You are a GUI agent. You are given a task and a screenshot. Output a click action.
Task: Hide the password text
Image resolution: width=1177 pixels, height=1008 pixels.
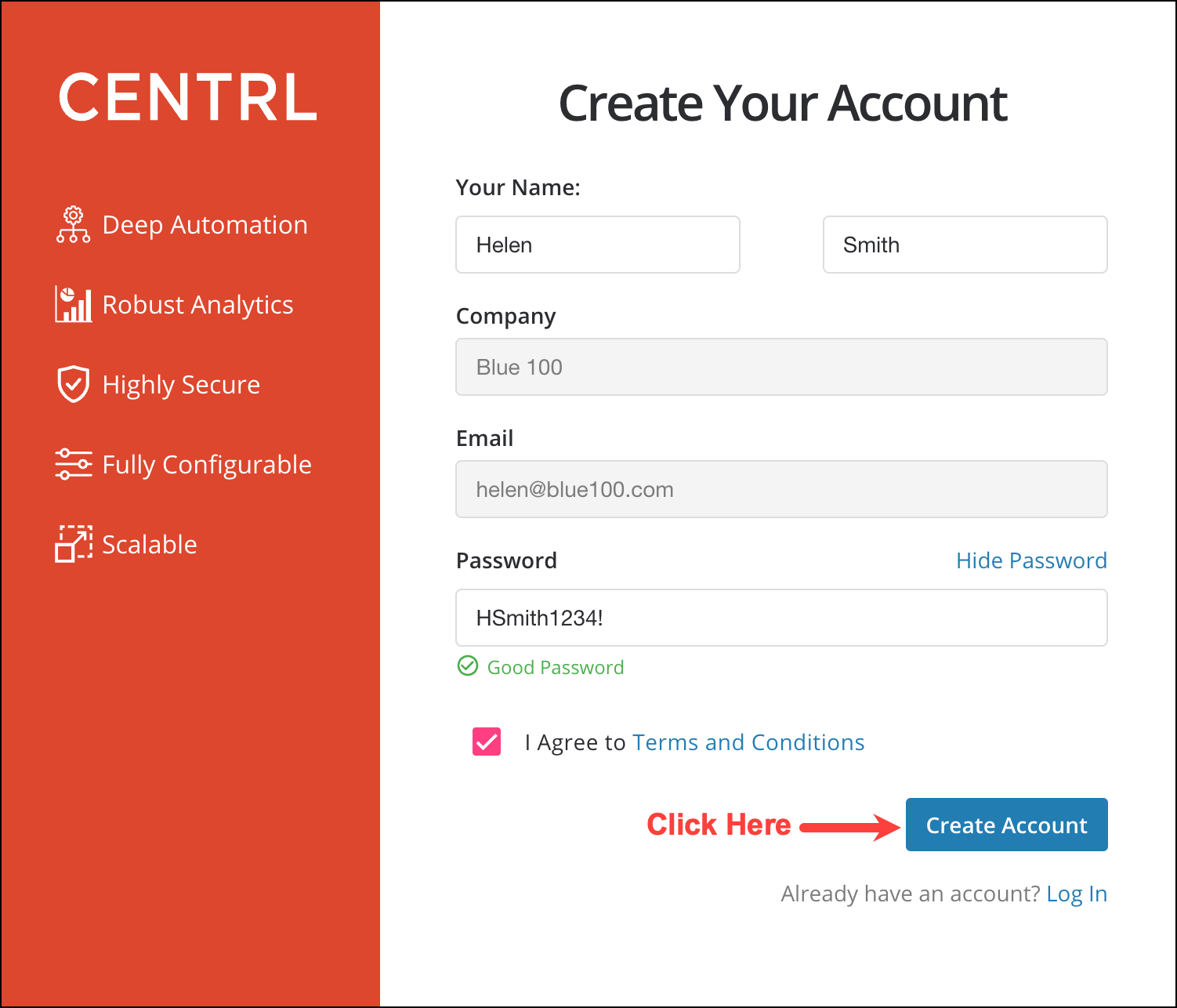point(1031,560)
